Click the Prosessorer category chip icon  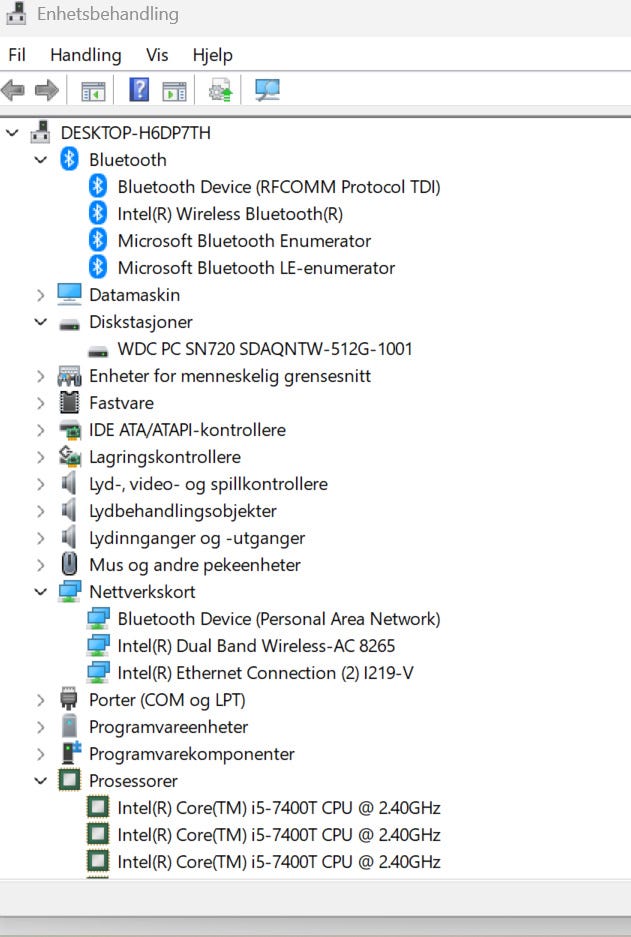(69, 780)
